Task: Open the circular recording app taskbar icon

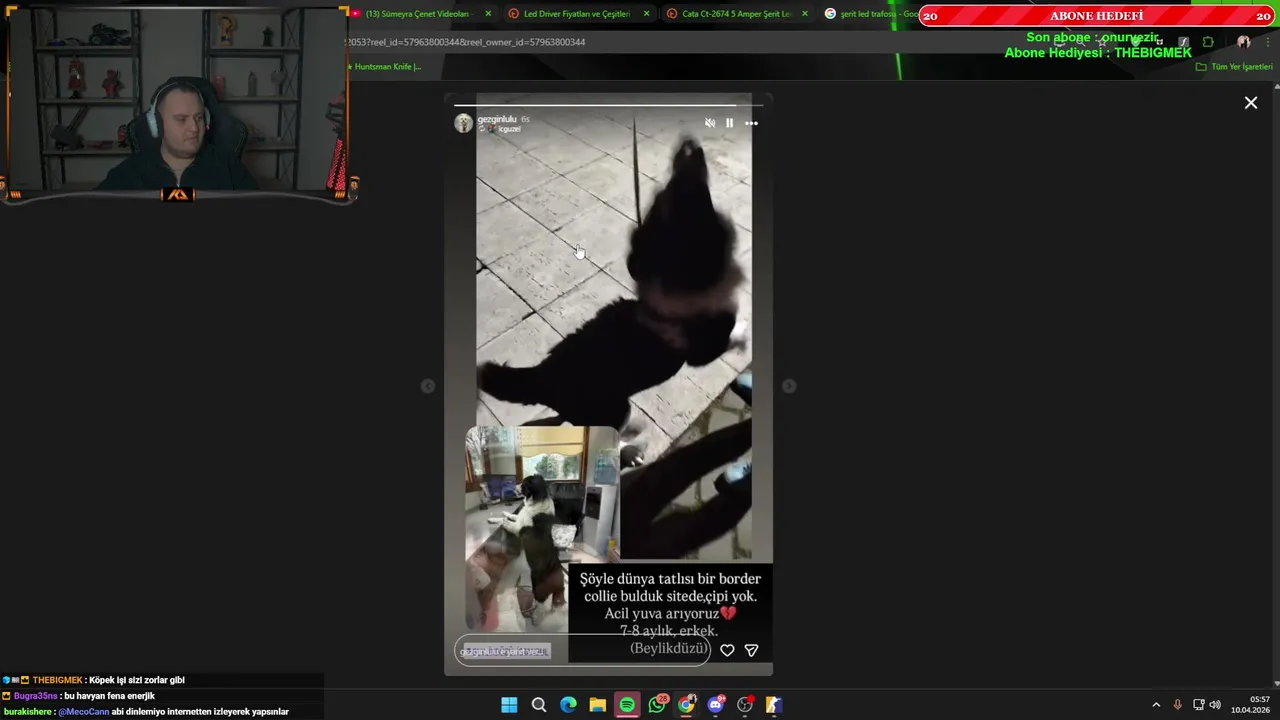Action: coord(745,705)
